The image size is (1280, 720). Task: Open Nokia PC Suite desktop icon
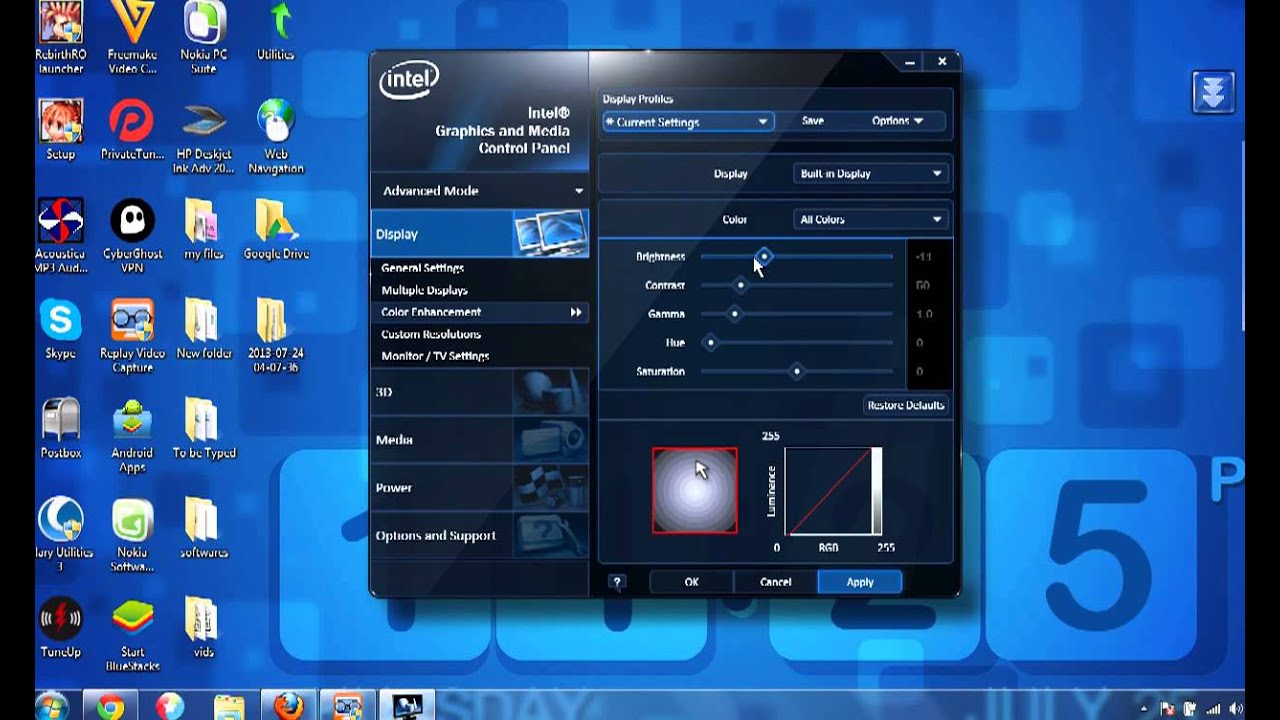click(x=204, y=38)
